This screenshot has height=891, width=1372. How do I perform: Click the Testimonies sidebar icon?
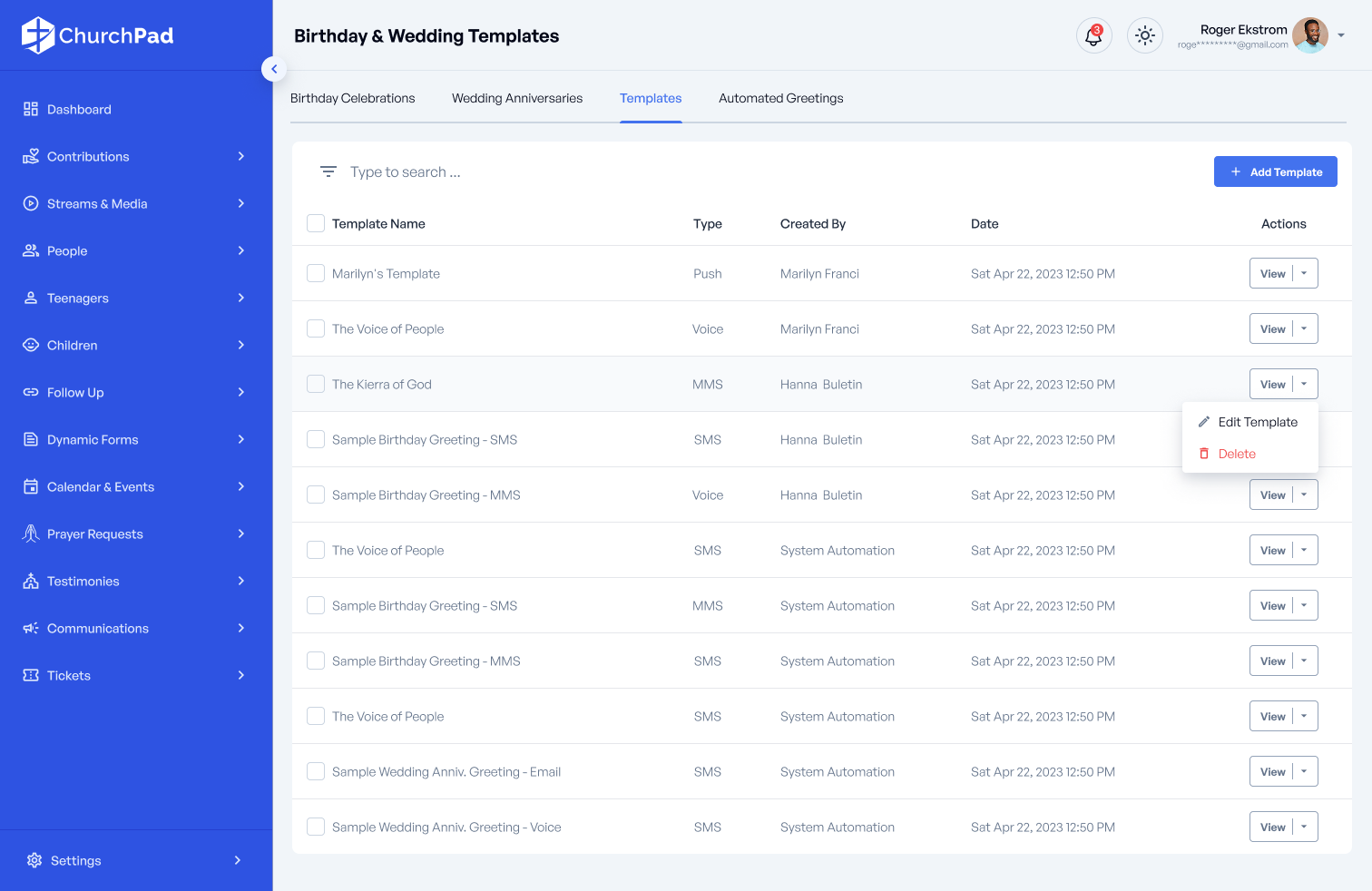[x=31, y=581]
